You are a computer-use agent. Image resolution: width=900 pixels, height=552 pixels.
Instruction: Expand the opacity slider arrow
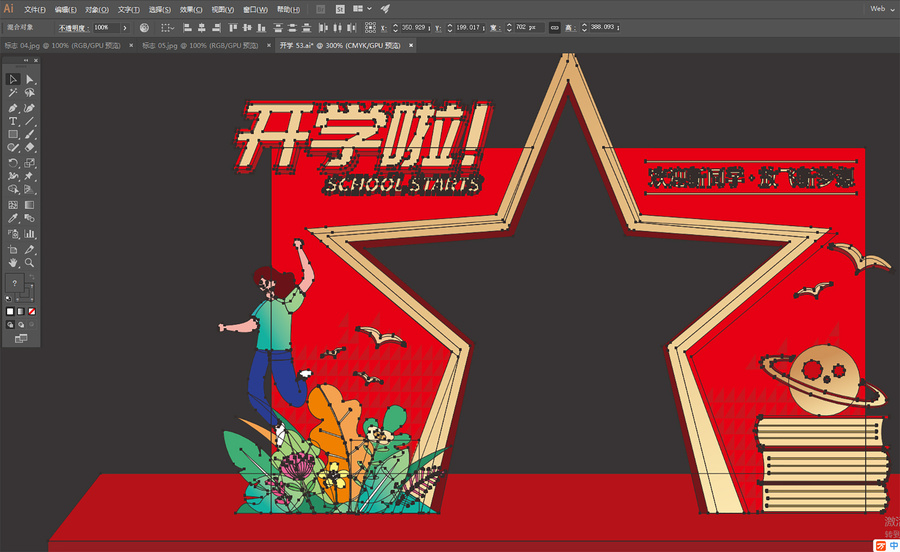[x=125, y=28]
